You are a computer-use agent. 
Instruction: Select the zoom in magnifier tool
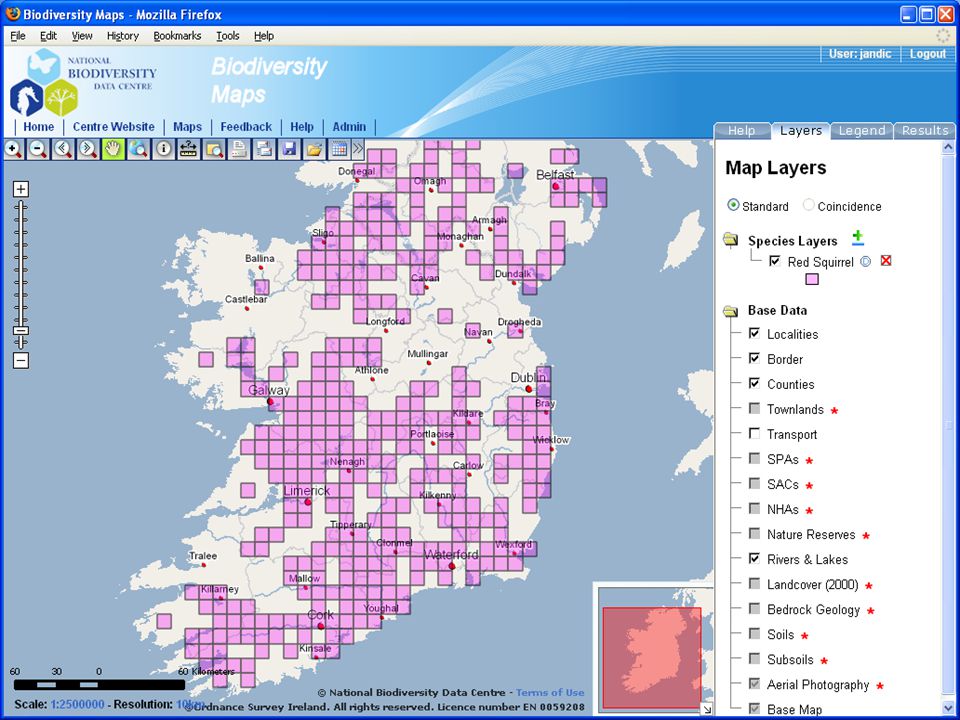(x=13, y=149)
